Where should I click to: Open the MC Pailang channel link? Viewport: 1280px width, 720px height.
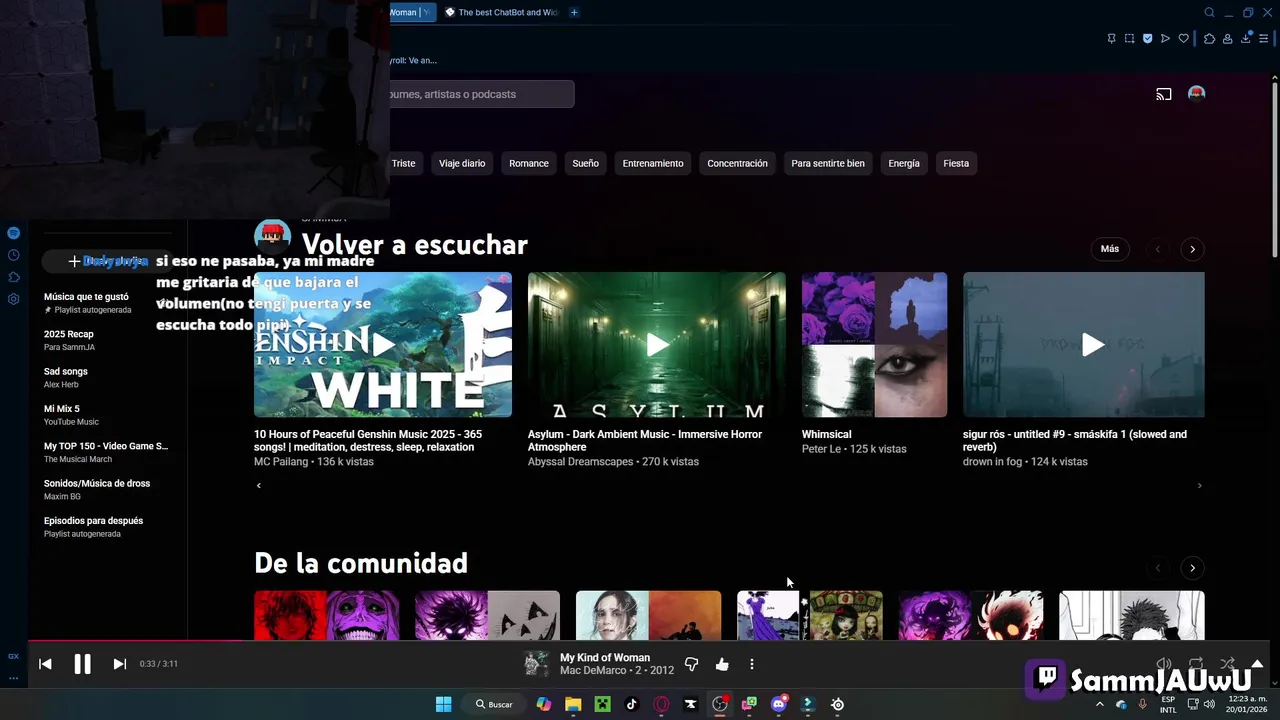[x=282, y=462]
